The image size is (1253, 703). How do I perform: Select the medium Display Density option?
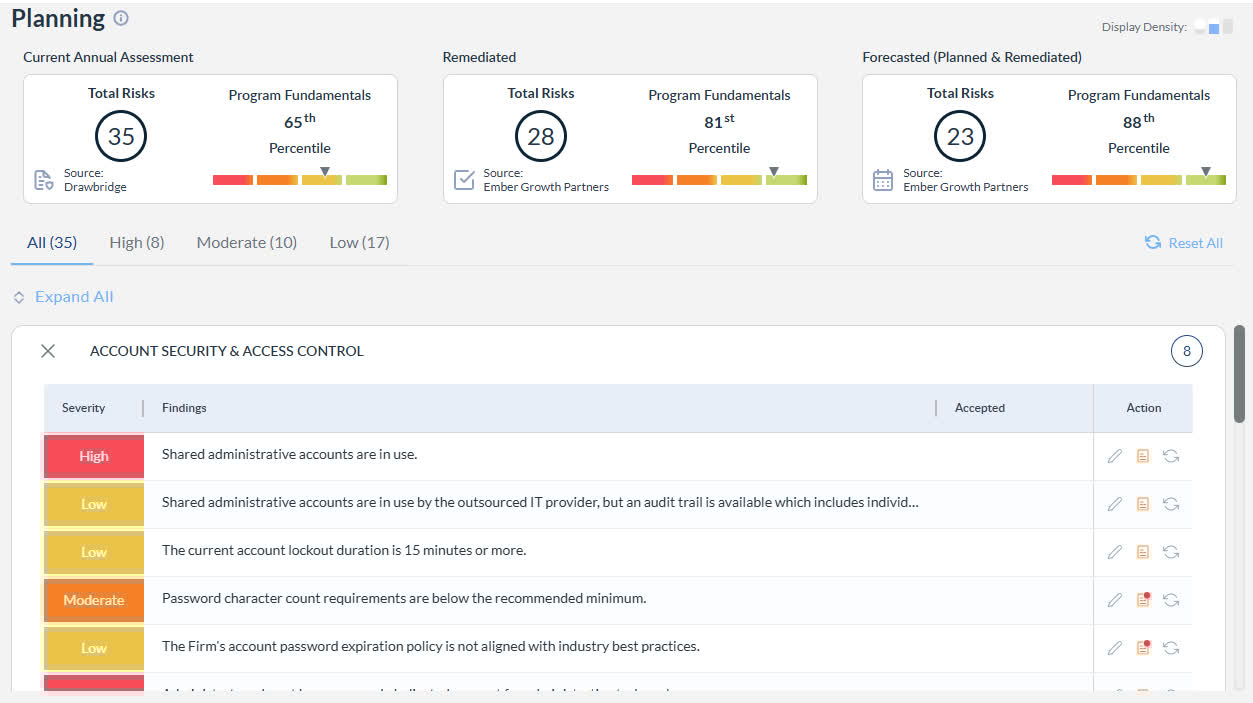1214,28
